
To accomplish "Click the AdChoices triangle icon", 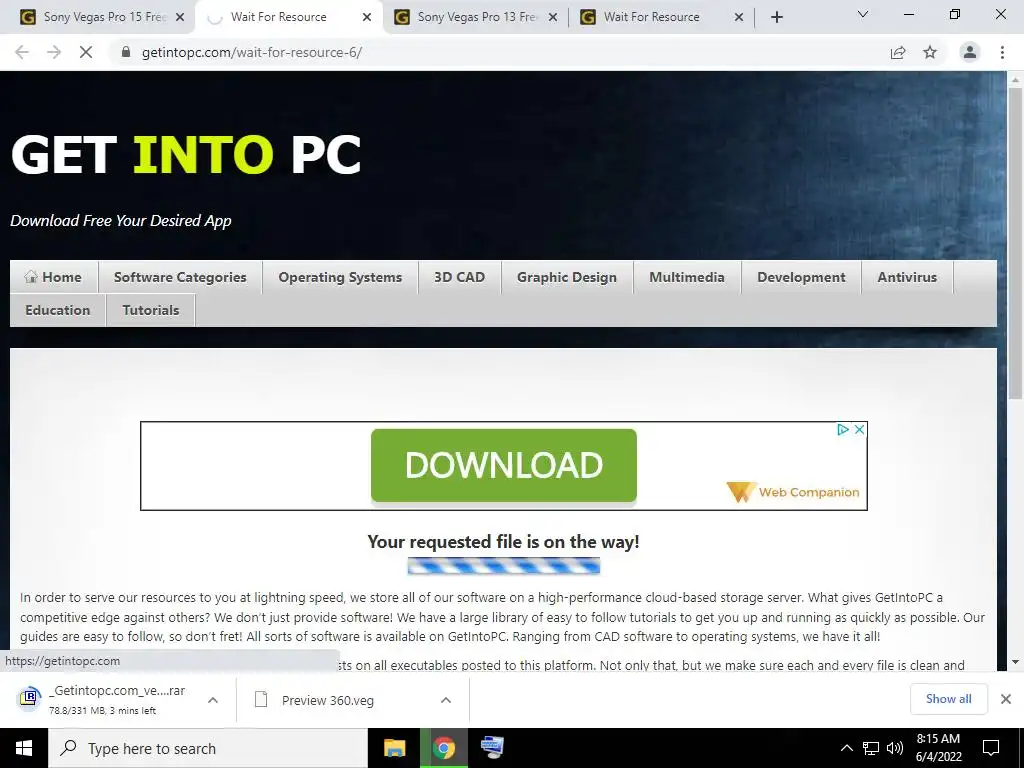I will (842, 429).
